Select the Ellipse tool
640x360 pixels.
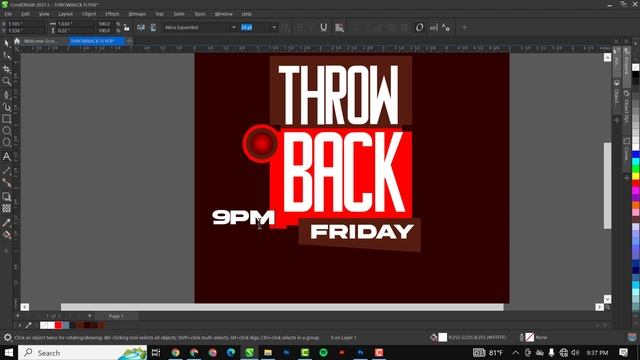coord(7,131)
